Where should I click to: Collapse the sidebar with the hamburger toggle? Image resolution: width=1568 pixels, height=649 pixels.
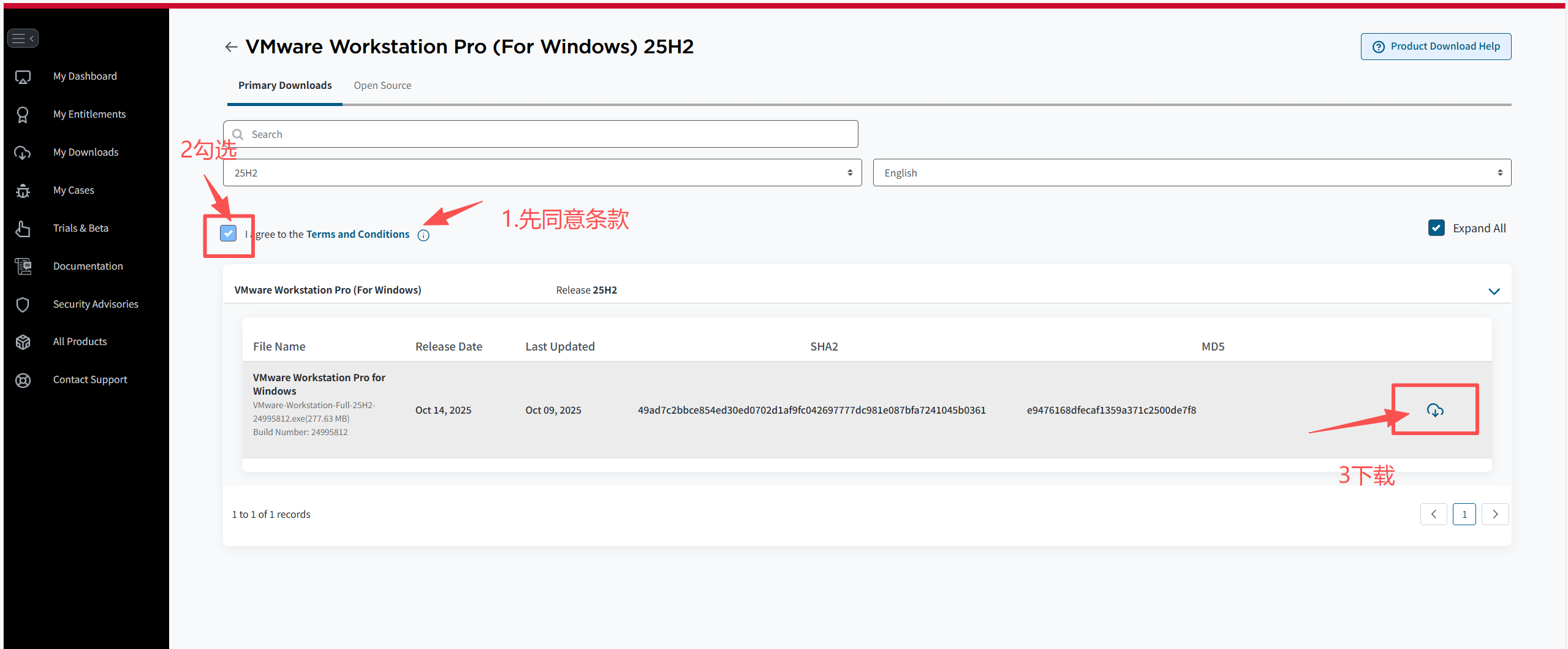(x=23, y=39)
